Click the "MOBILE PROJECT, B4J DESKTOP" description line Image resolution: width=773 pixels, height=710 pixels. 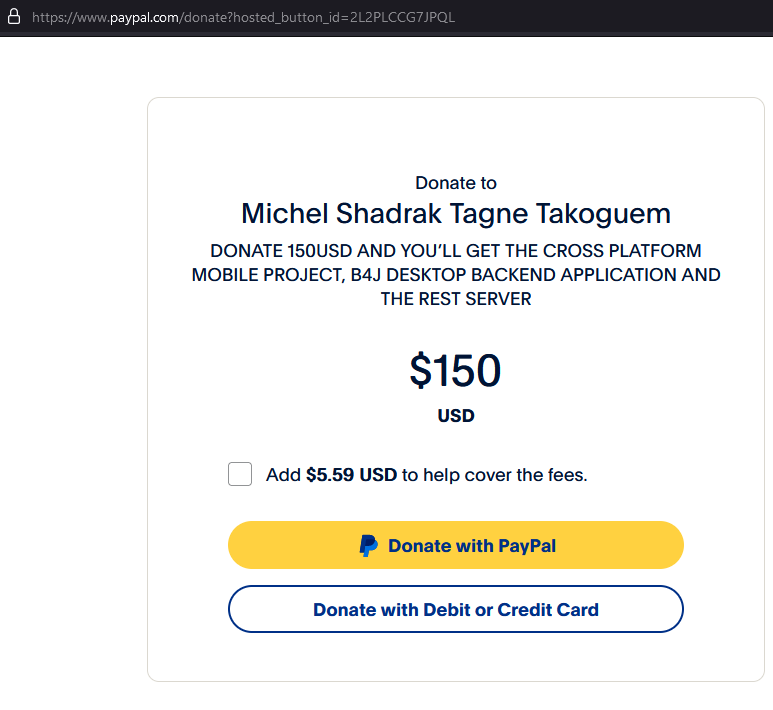click(455, 275)
